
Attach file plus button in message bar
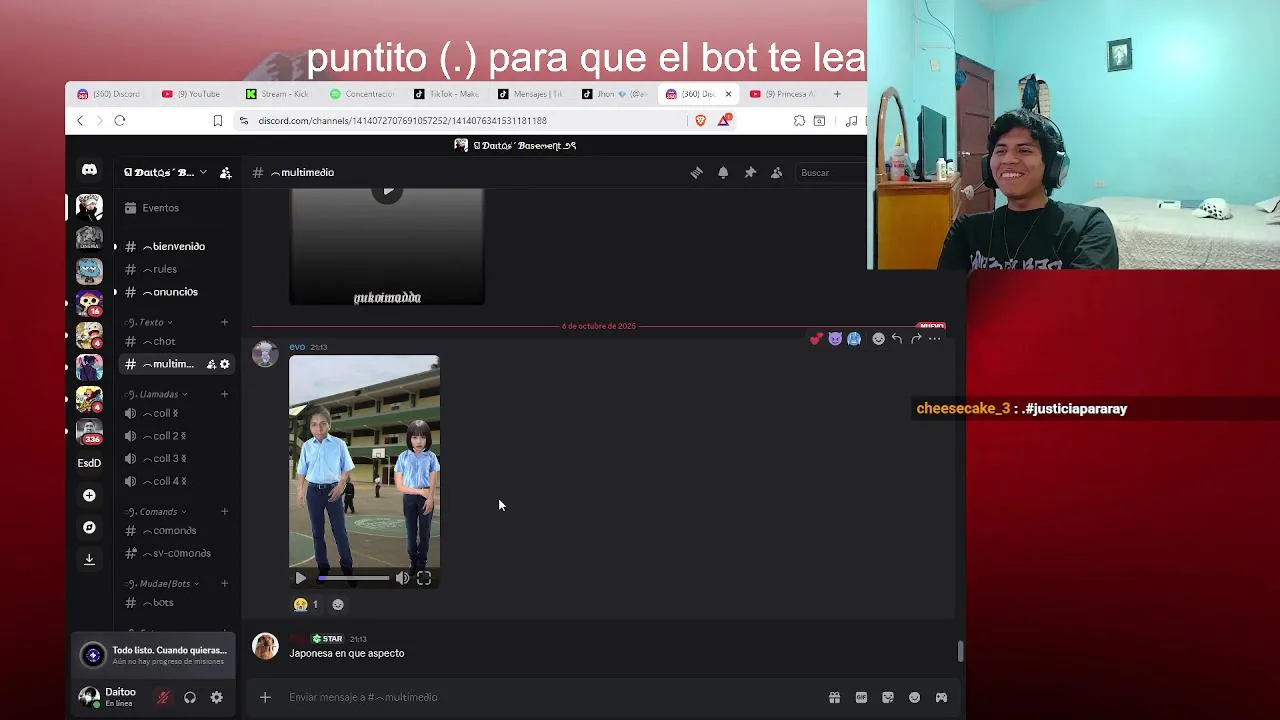265,697
